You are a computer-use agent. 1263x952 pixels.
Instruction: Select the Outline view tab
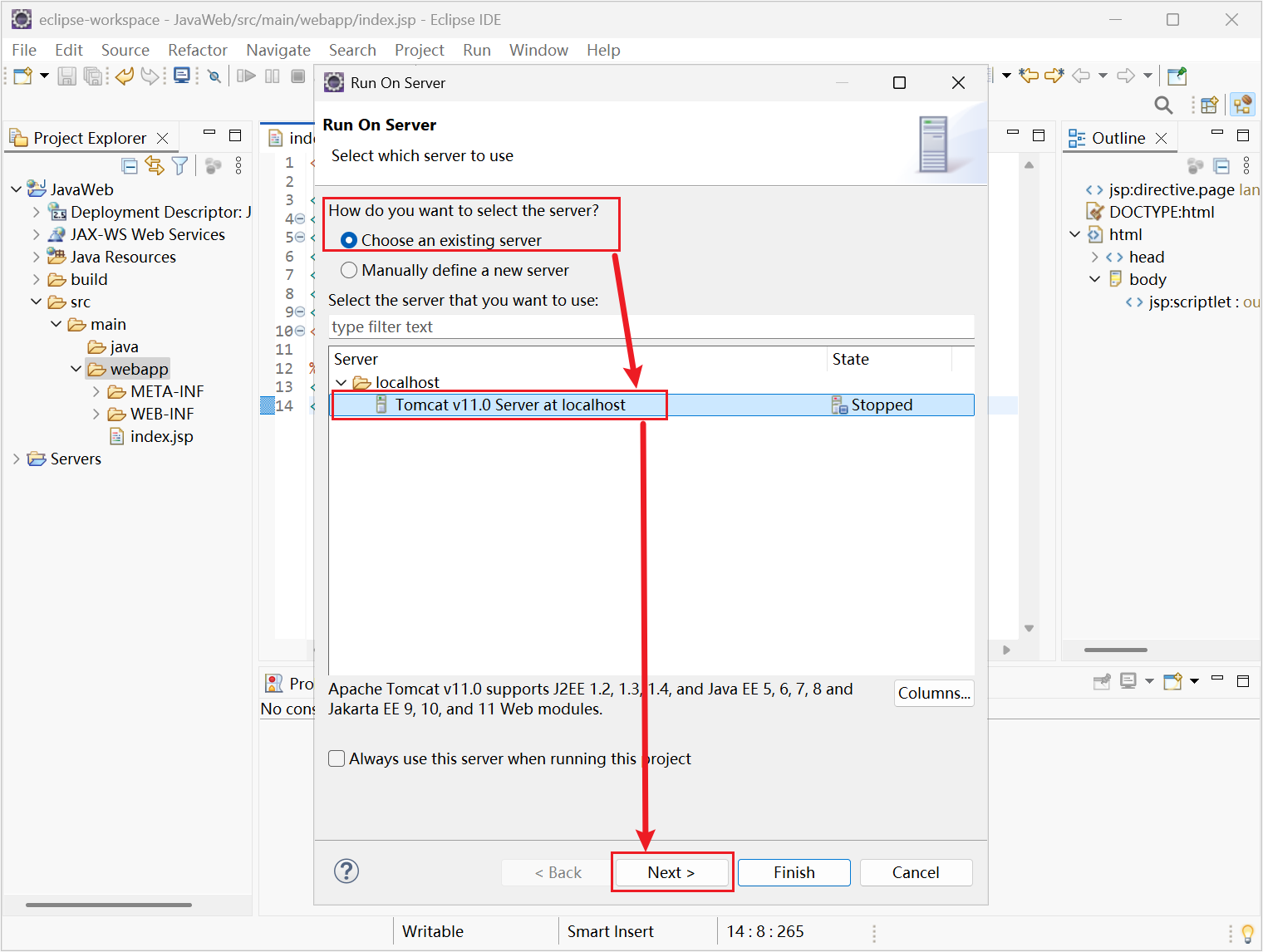click(1118, 138)
